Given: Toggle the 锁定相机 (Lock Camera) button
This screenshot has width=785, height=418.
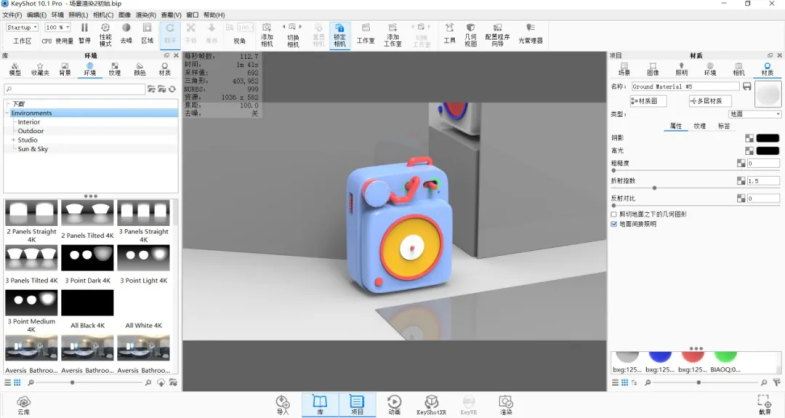Looking at the screenshot, I should point(340,35).
